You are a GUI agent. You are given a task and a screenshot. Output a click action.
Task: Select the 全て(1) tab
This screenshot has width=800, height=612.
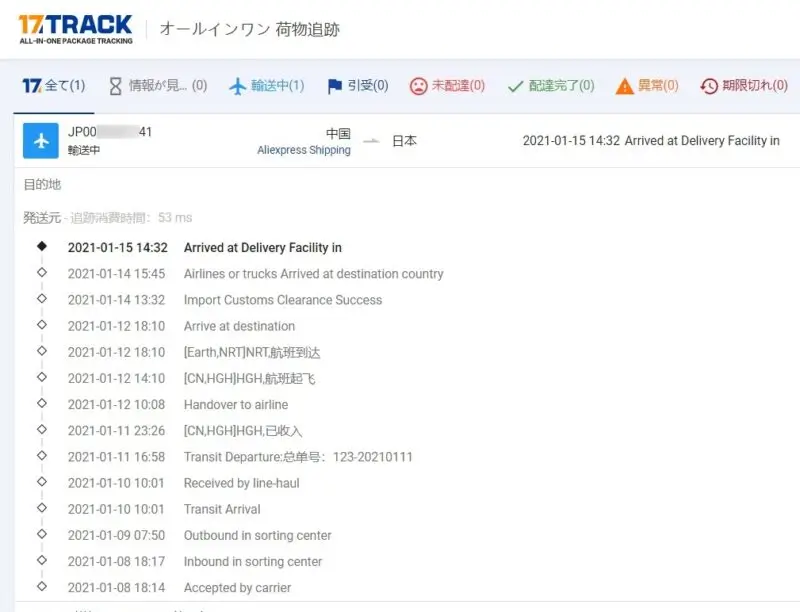click(x=54, y=86)
